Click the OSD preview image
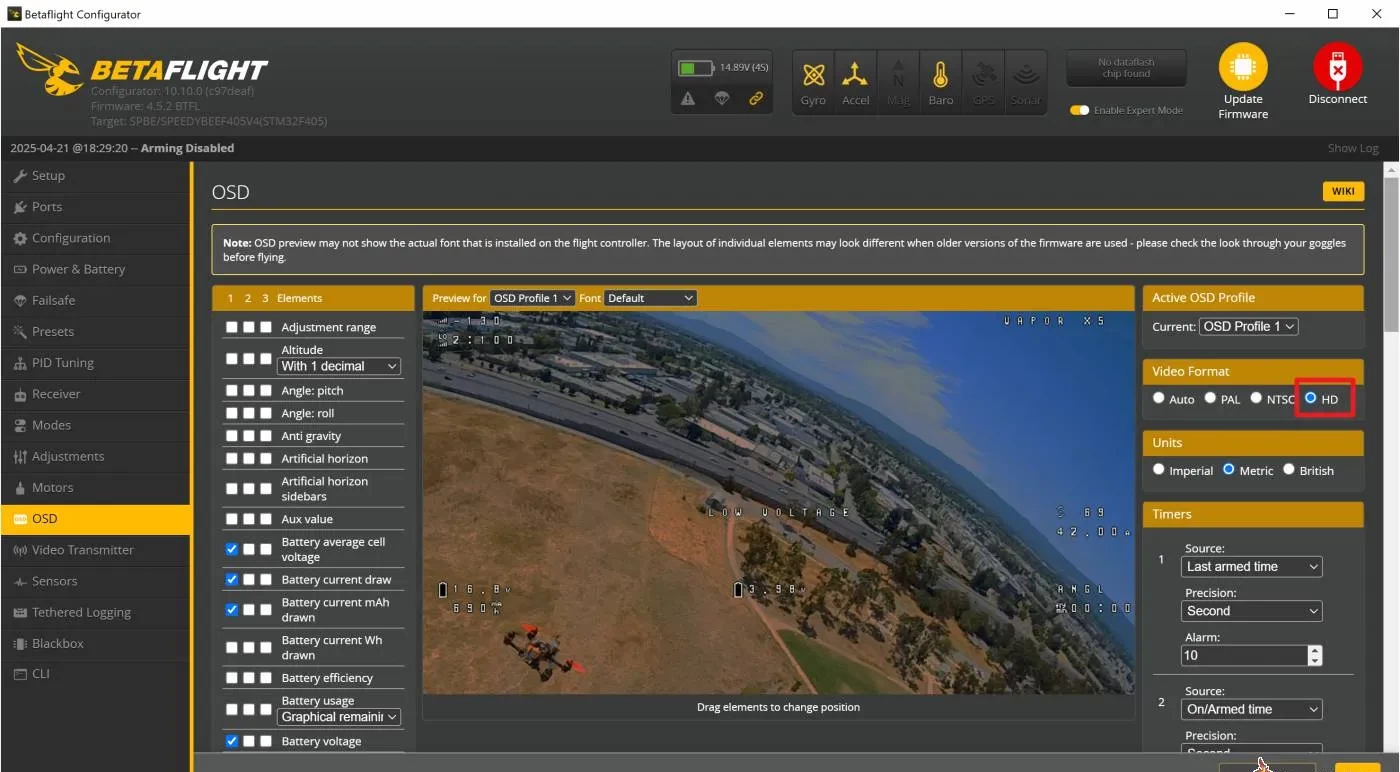The image size is (1400, 772). pyautogui.click(x=778, y=502)
